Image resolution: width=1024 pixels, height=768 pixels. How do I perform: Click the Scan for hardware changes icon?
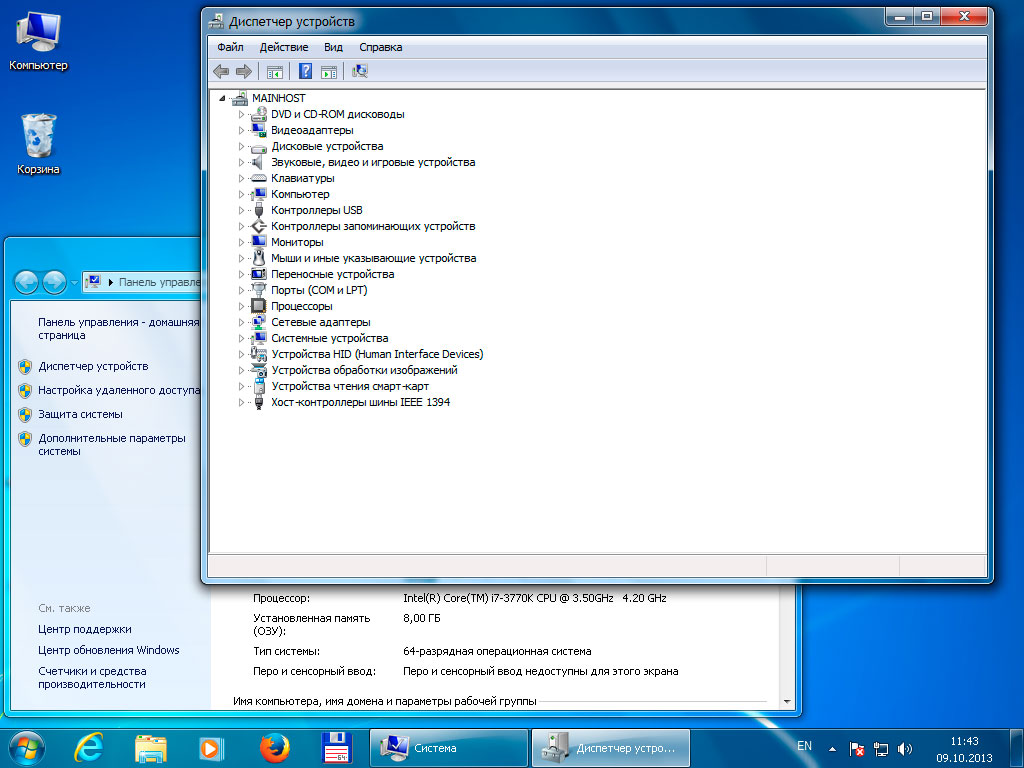click(x=359, y=71)
